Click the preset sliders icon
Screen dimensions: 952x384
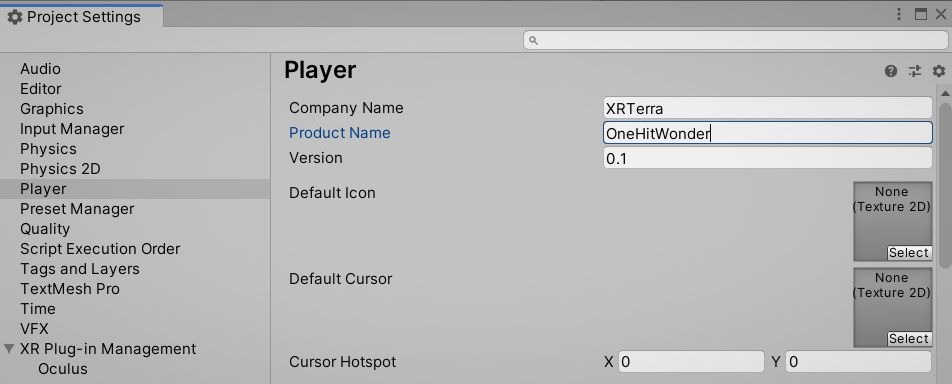(915, 71)
